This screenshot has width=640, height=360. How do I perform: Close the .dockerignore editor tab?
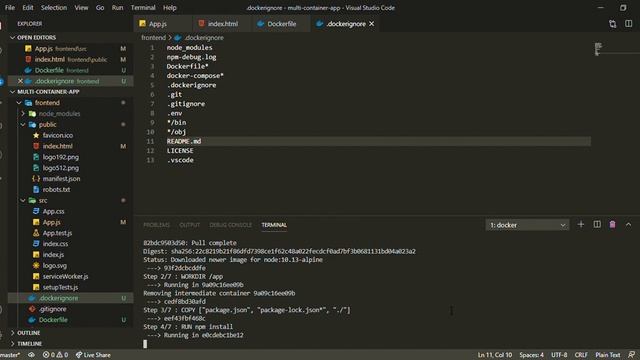point(371,24)
